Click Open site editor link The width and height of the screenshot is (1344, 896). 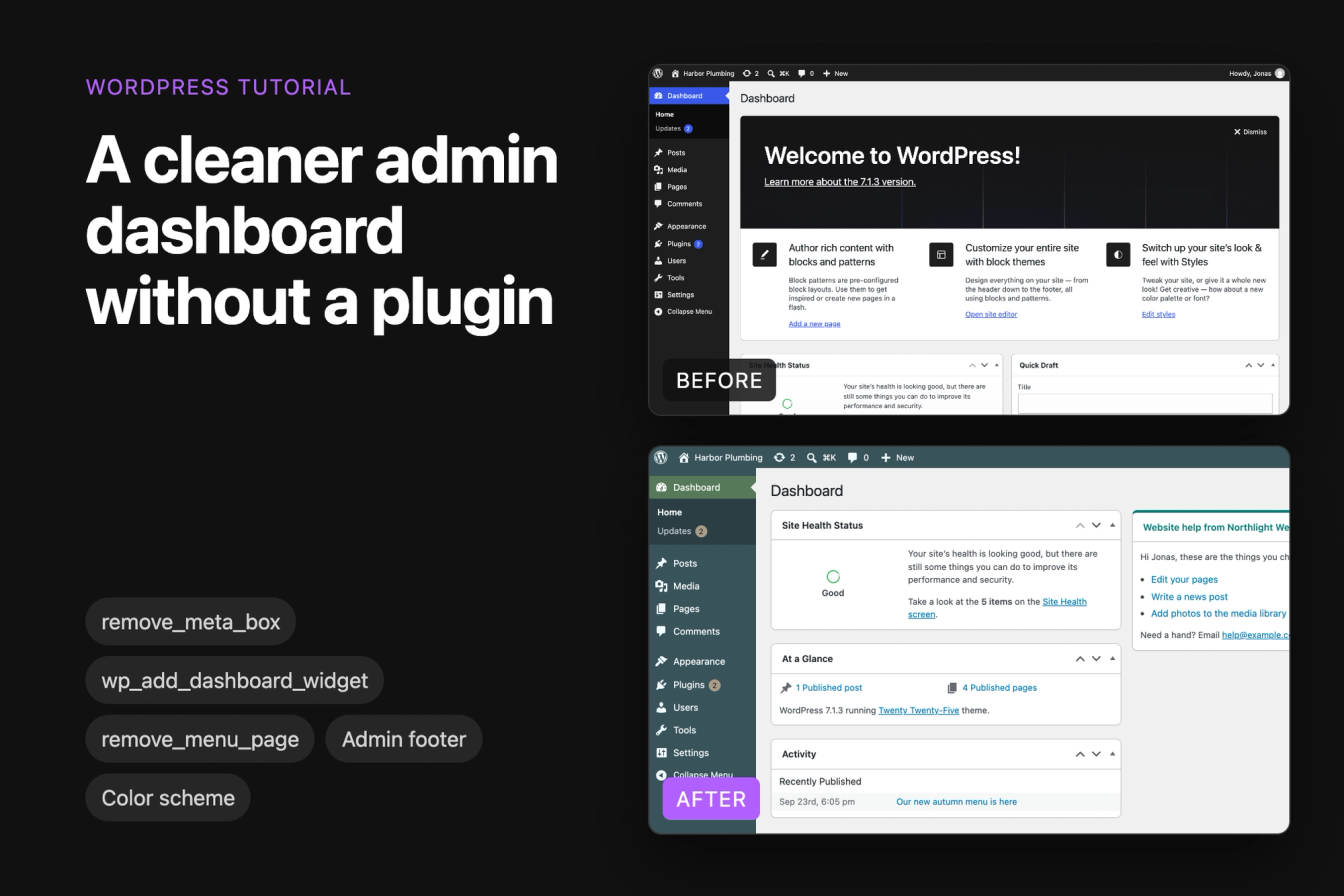click(991, 314)
